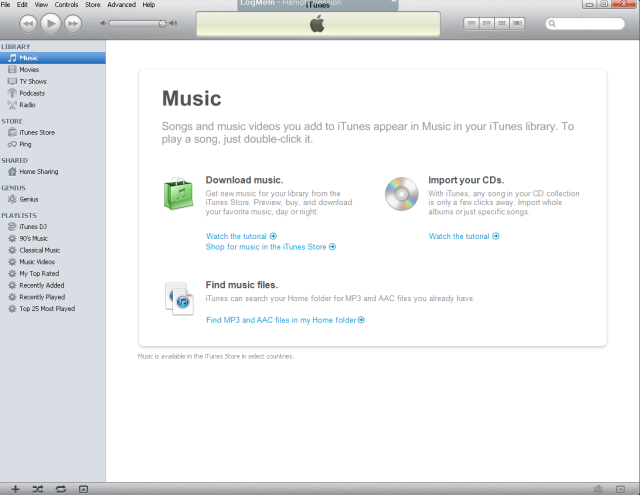Viewport: 640px width, 495px height.
Task: Toggle the Genius sidebar button at bottom right
Action: 620,489
